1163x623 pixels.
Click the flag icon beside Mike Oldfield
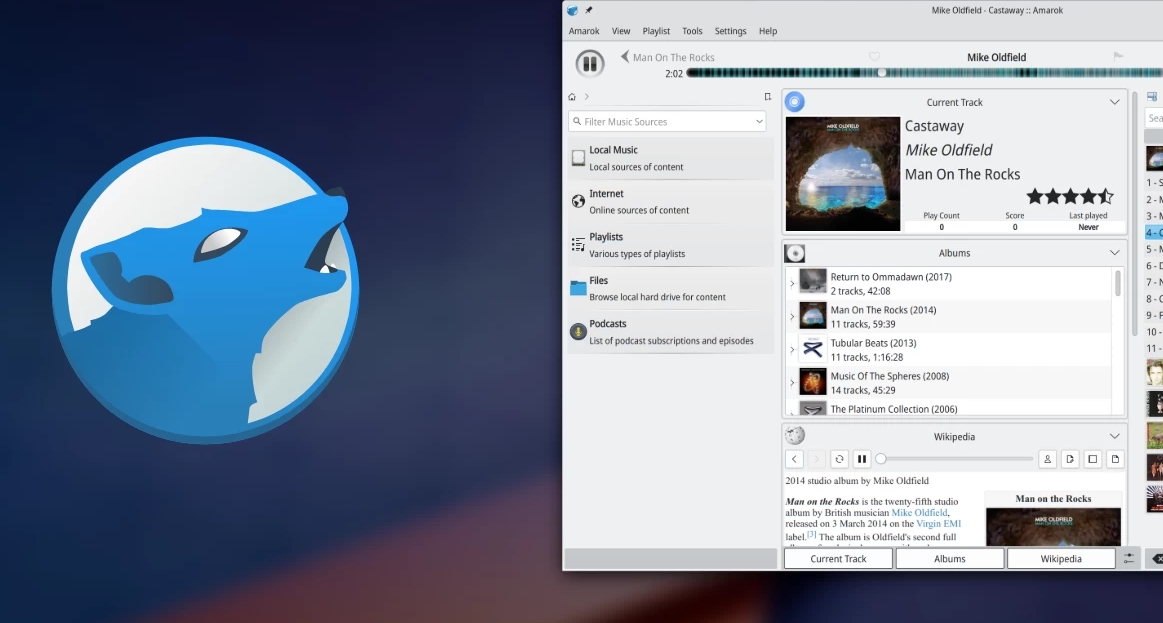coord(1118,56)
